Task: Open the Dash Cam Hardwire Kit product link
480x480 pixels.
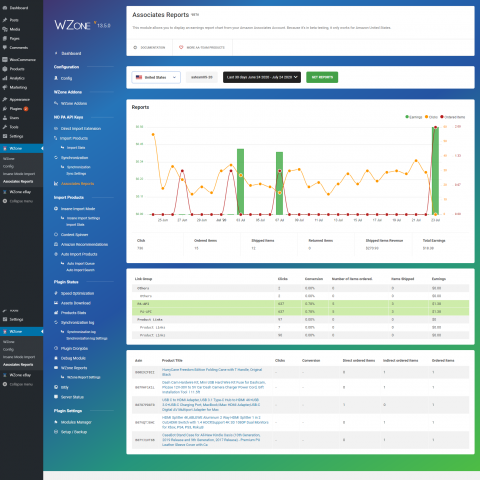Action: coord(214,387)
